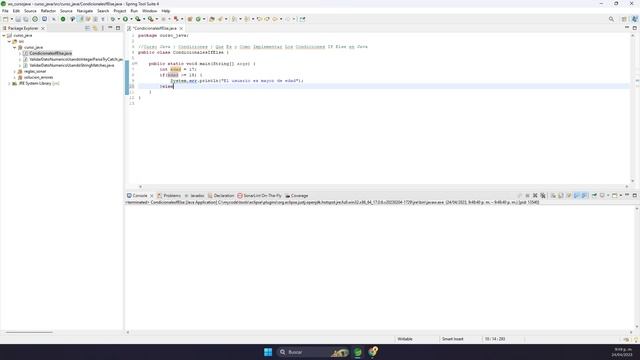Close the Package Explorer tab
640x360 pixels.
pyautogui.click(x=43, y=28)
